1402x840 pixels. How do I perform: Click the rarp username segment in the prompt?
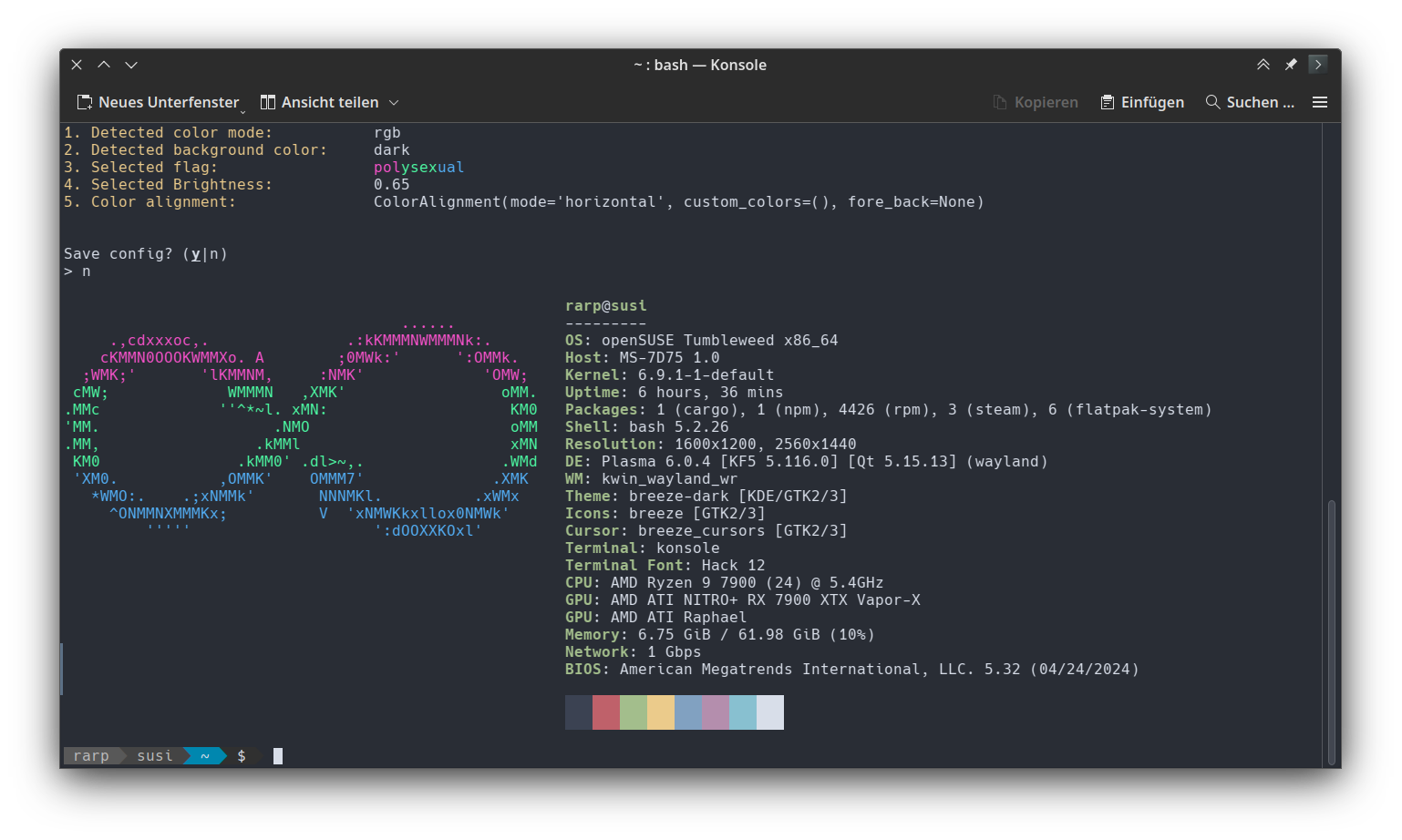90,755
